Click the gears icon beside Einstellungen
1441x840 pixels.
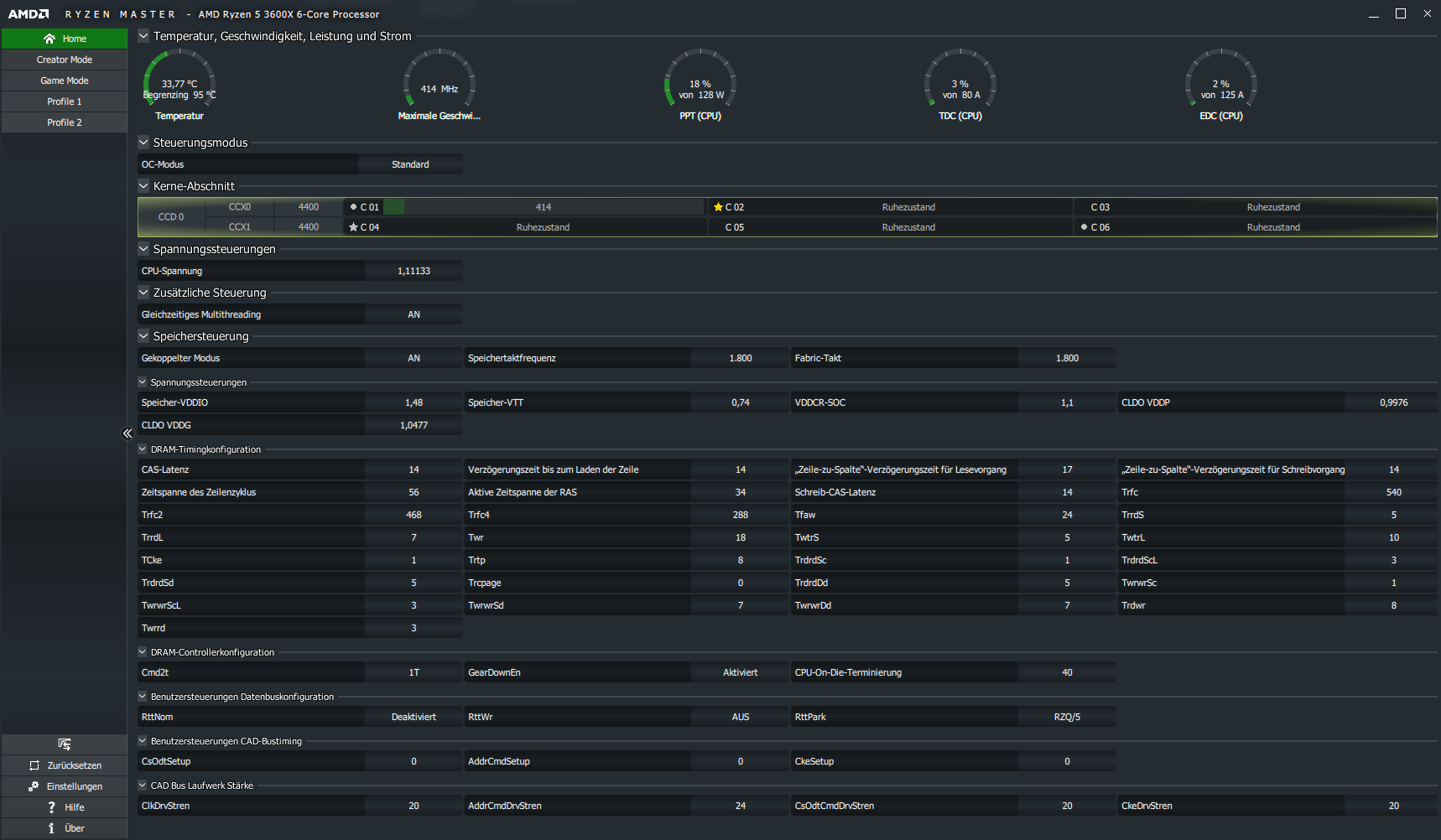(34, 786)
